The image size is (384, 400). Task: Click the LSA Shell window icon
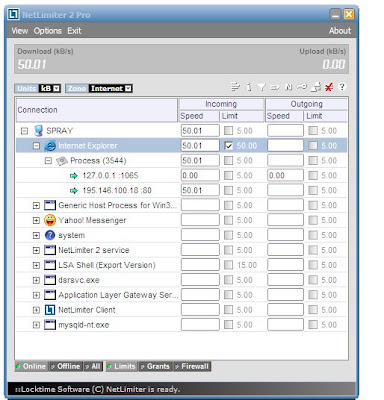(x=50, y=265)
